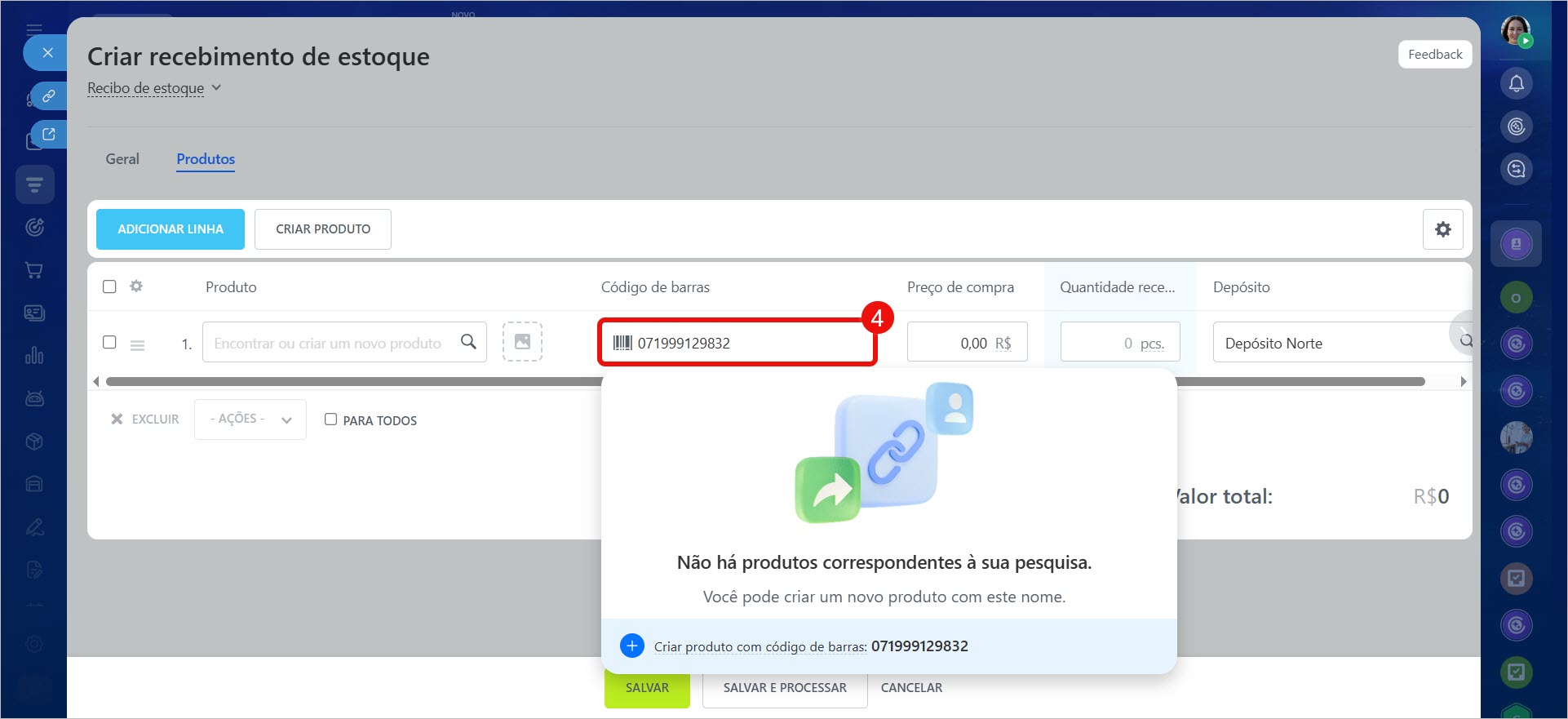Click the ADICIONAR LINHA button
Viewport: 1568px width, 719px height.
pos(170,229)
